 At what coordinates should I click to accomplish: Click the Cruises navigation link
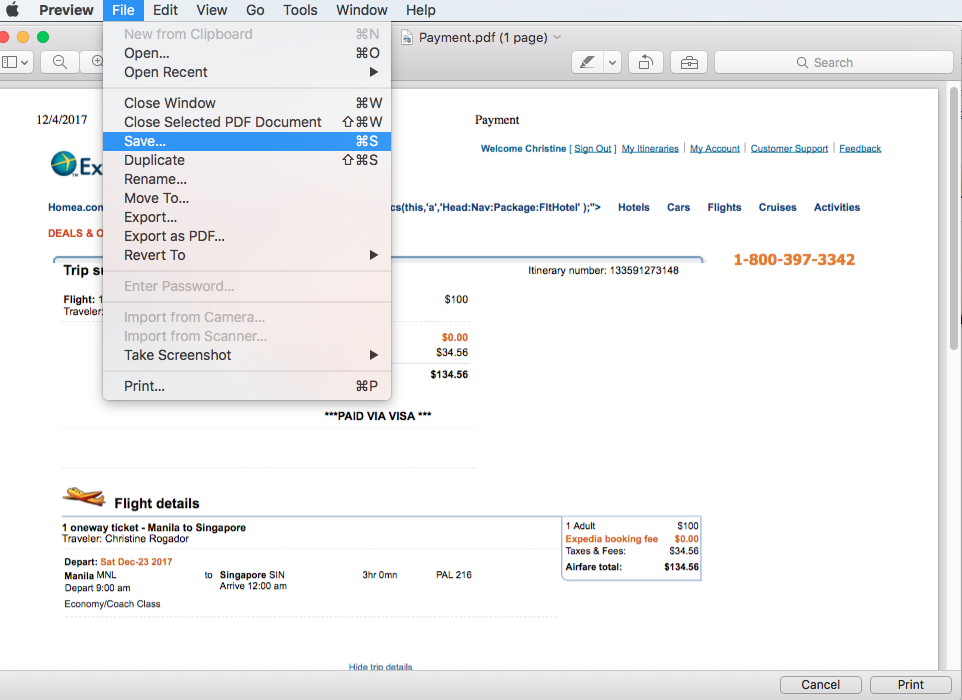[x=777, y=207]
